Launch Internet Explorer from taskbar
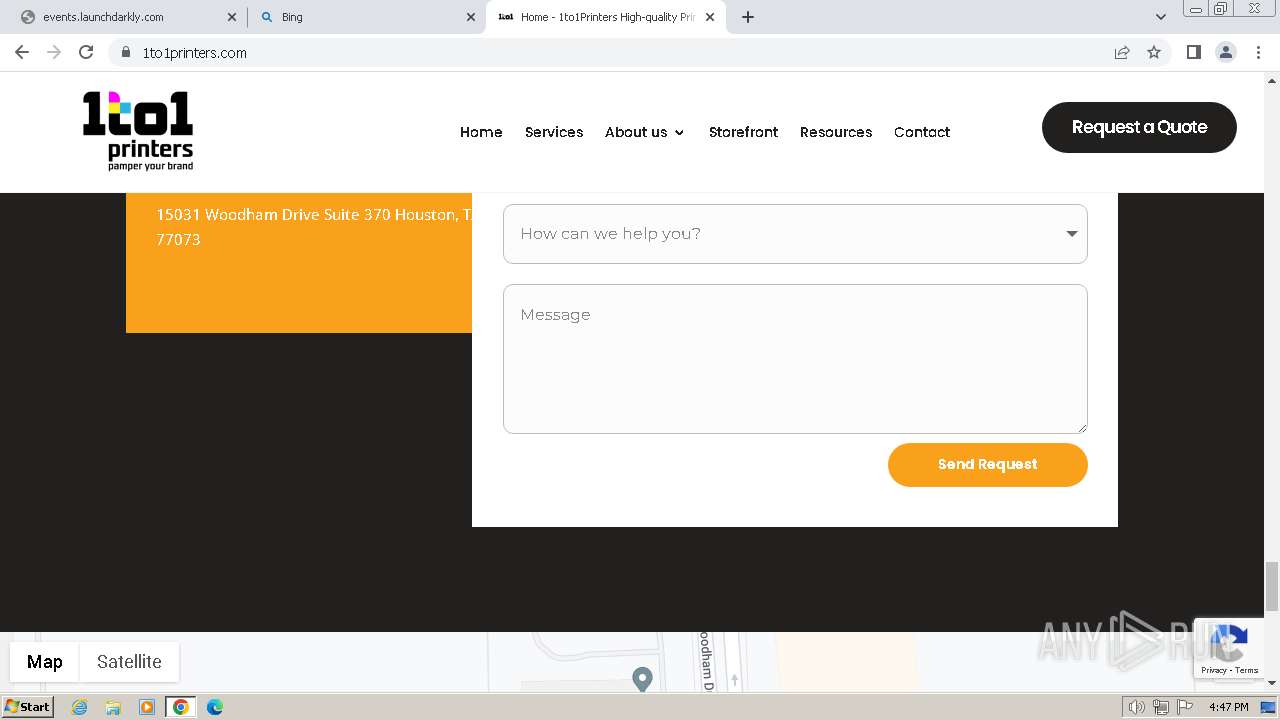 pos(79,707)
